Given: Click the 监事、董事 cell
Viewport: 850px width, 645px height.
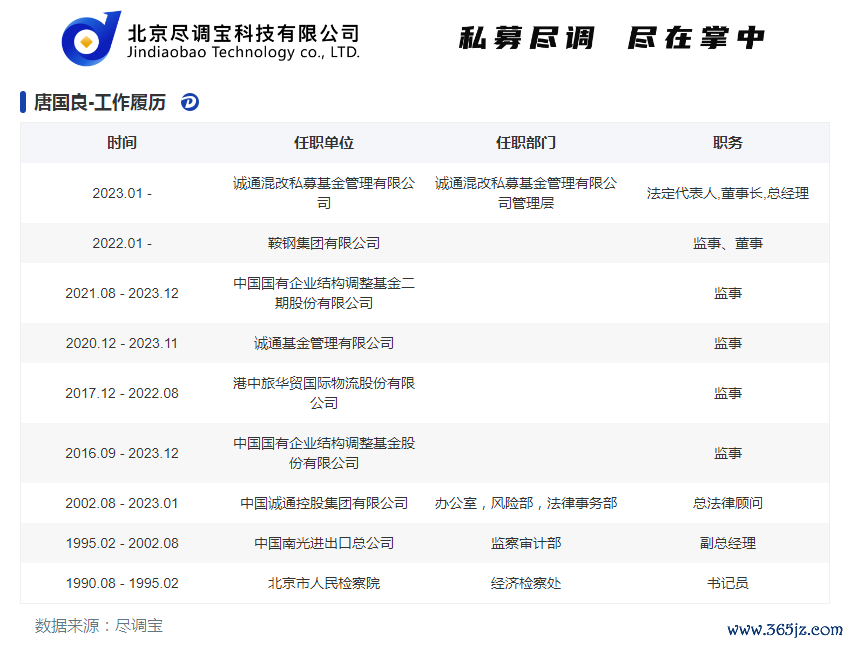Looking at the screenshot, I should tap(727, 243).
